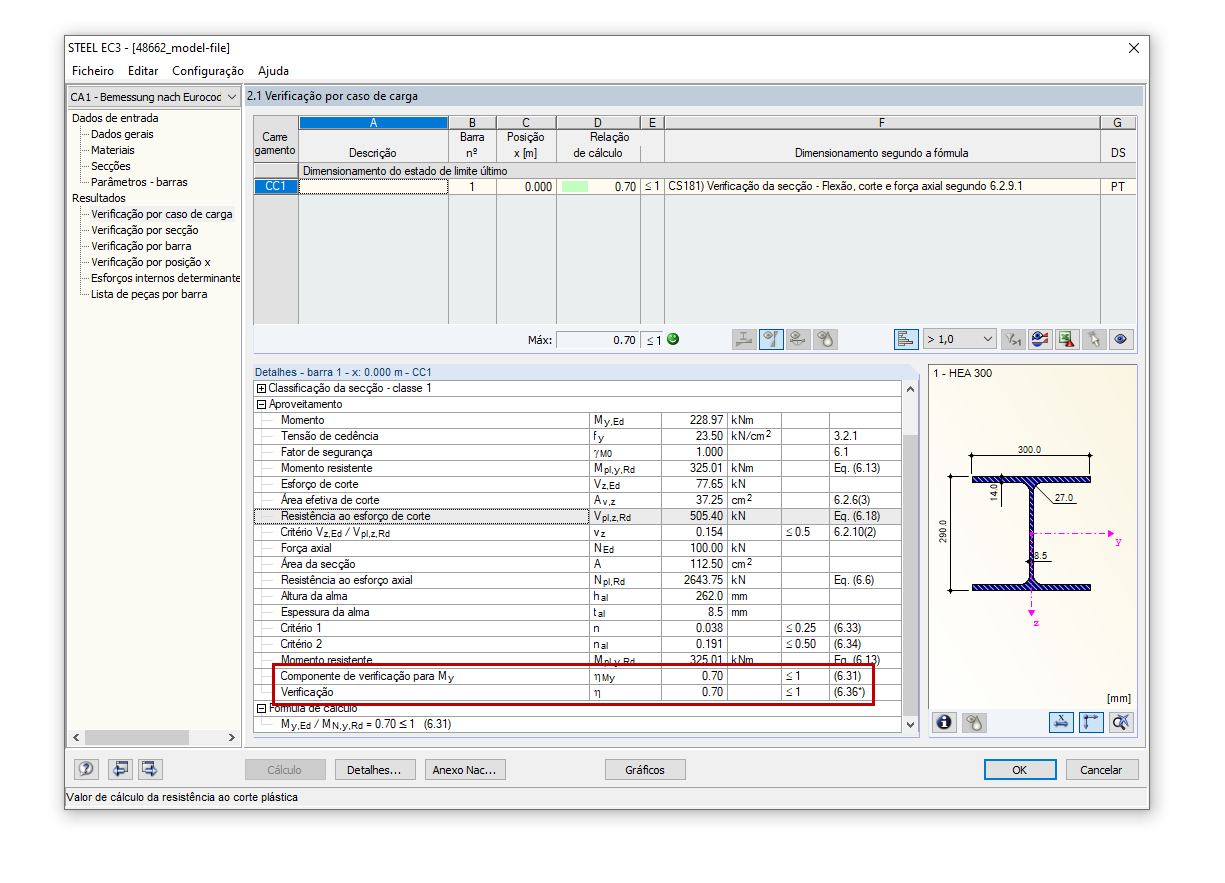Screen dimensions: 1225x883
Task: Click the Máx 0.70 value field
Action: pos(598,340)
